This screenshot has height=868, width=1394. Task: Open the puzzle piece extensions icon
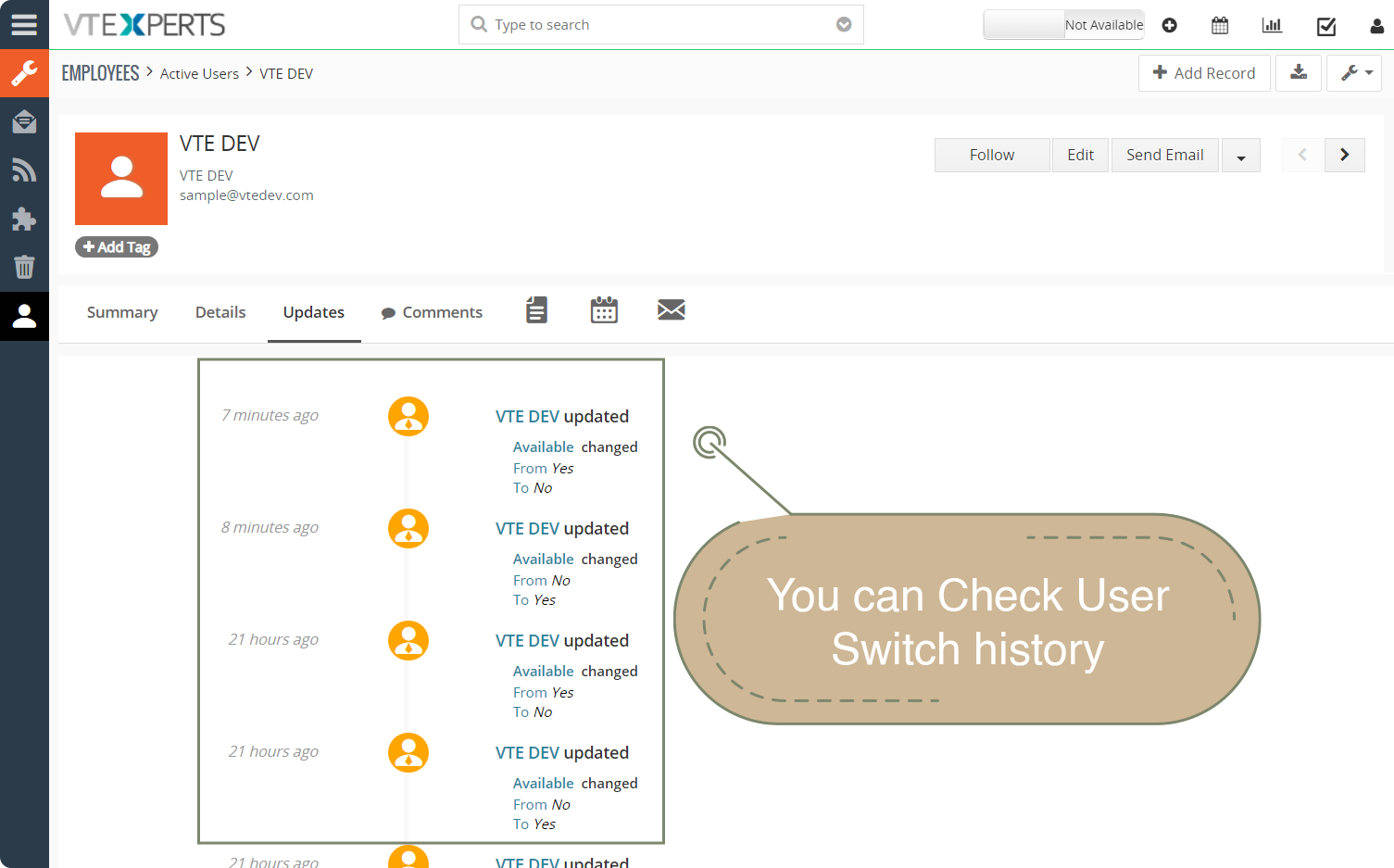point(24,219)
